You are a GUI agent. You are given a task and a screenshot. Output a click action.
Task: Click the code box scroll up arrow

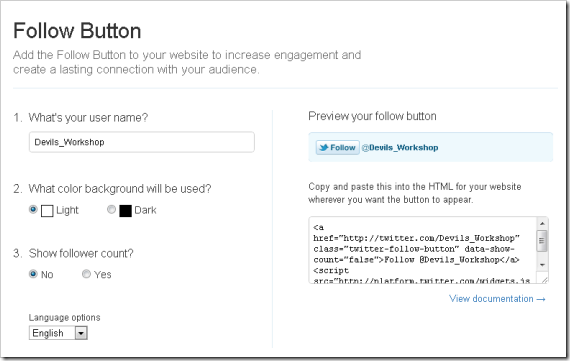(x=542, y=223)
